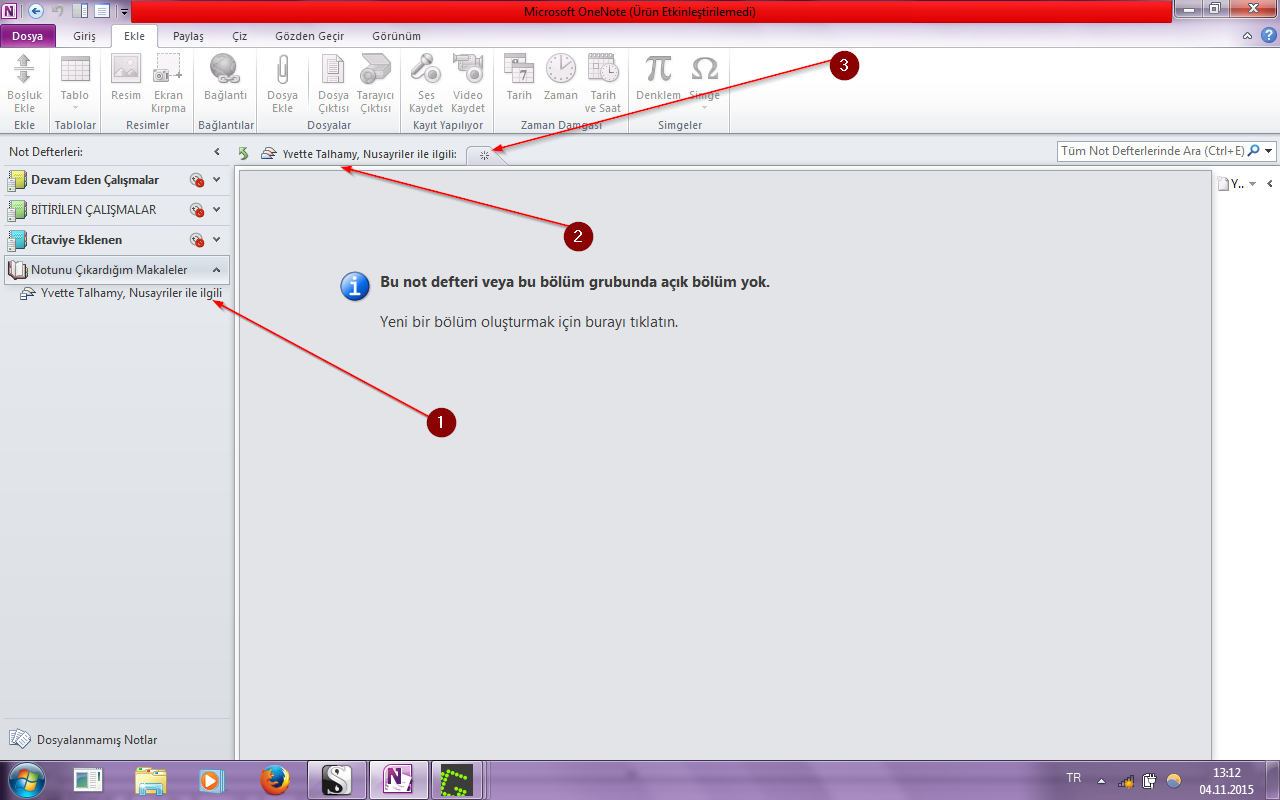The width and height of the screenshot is (1280, 800).
Task: Collapse the Not Defterleri navigation pane
Action: 217,152
